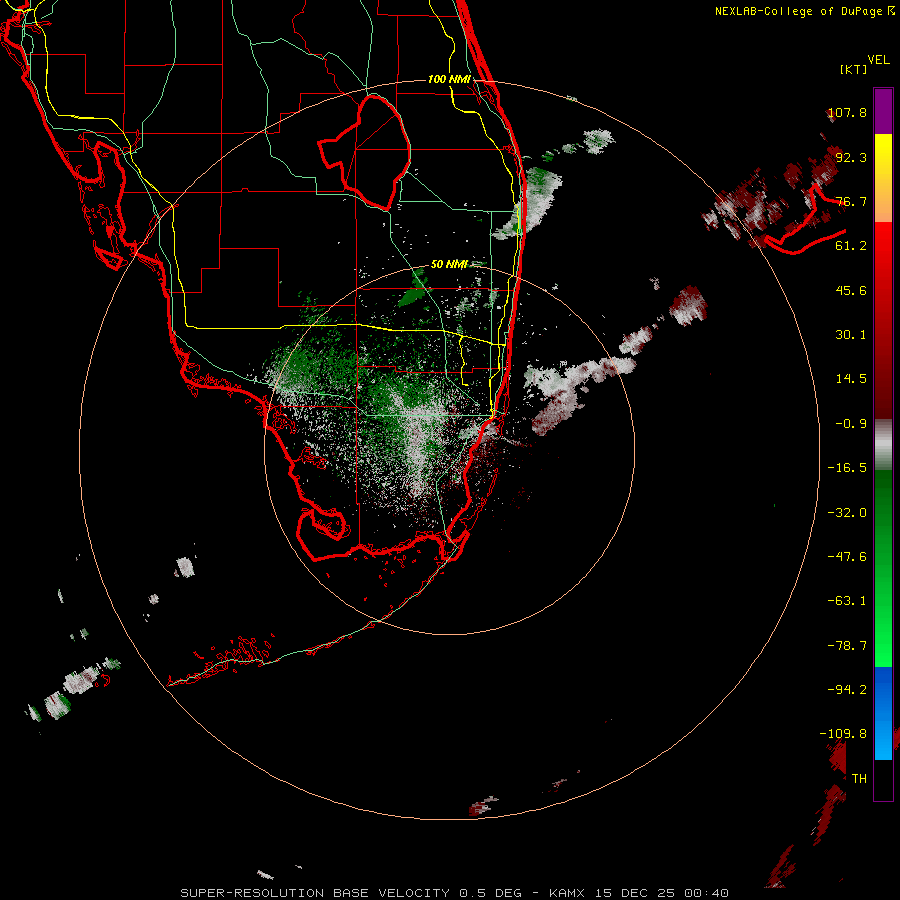
Task: Click the 14.5 velocity scale value
Action: pyautogui.click(x=851, y=379)
